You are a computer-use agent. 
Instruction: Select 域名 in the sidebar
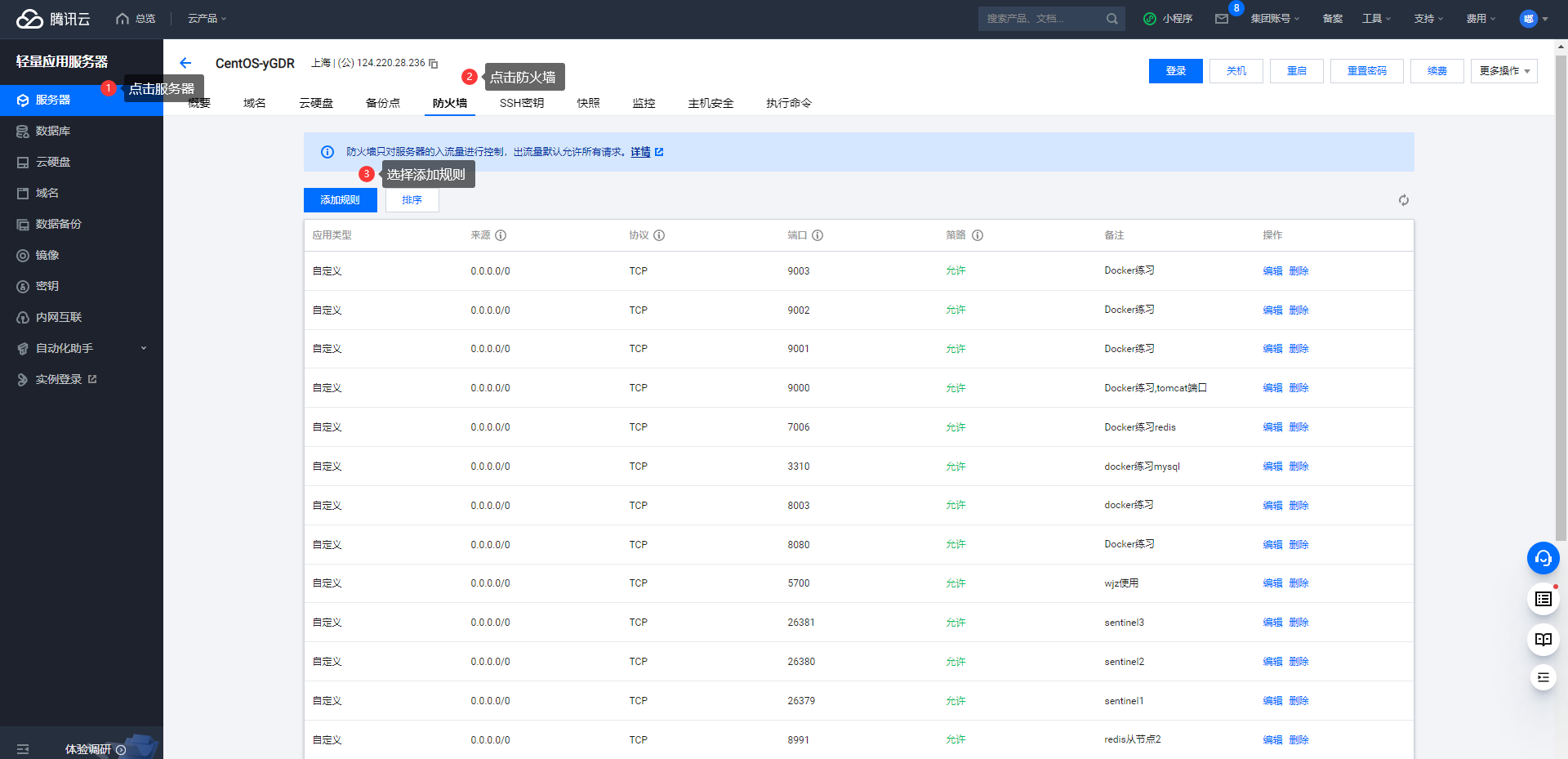click(82, 193)
